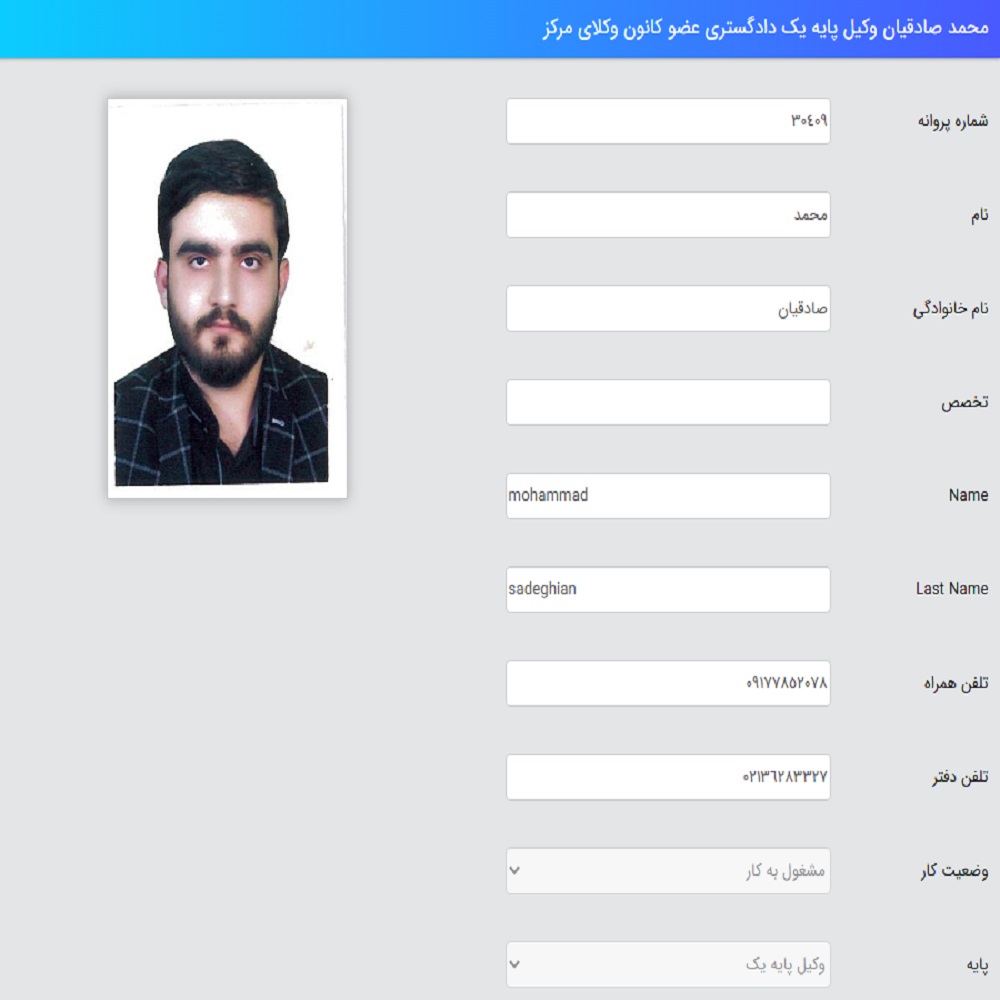Click the تلفن همراه label text
This screenshot has height=1000, width=1000.
click(956, 684)
